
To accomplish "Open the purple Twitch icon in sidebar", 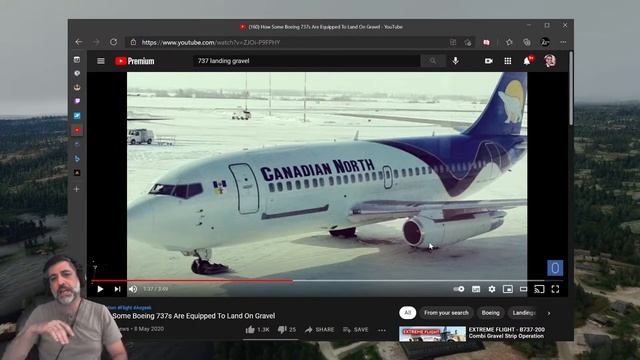I will point(77,101).
